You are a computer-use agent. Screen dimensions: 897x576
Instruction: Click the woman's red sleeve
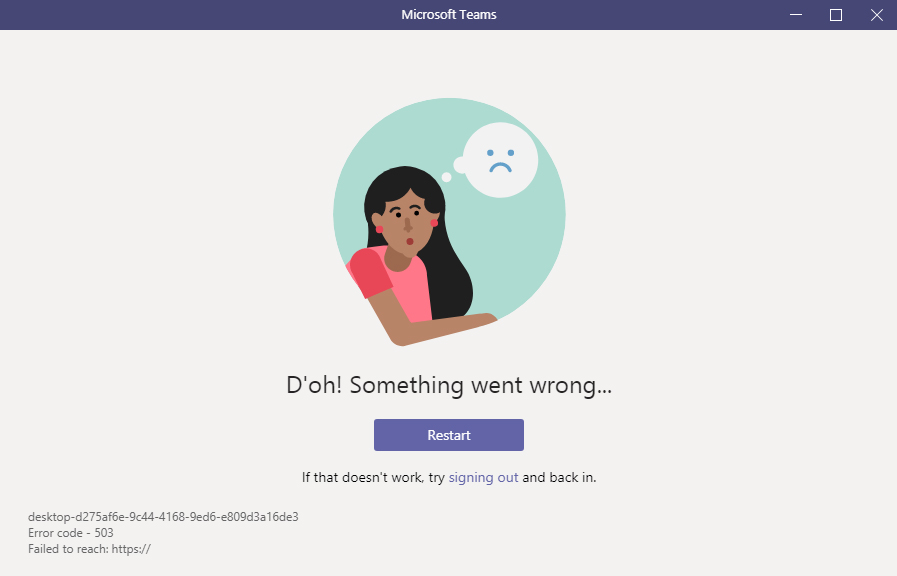[370, 273]
